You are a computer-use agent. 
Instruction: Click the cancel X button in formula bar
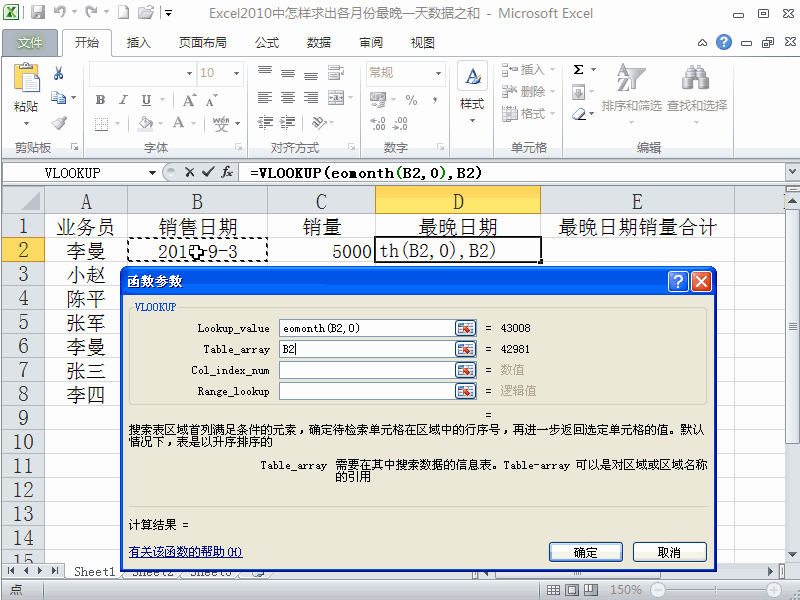pos(190,172)
